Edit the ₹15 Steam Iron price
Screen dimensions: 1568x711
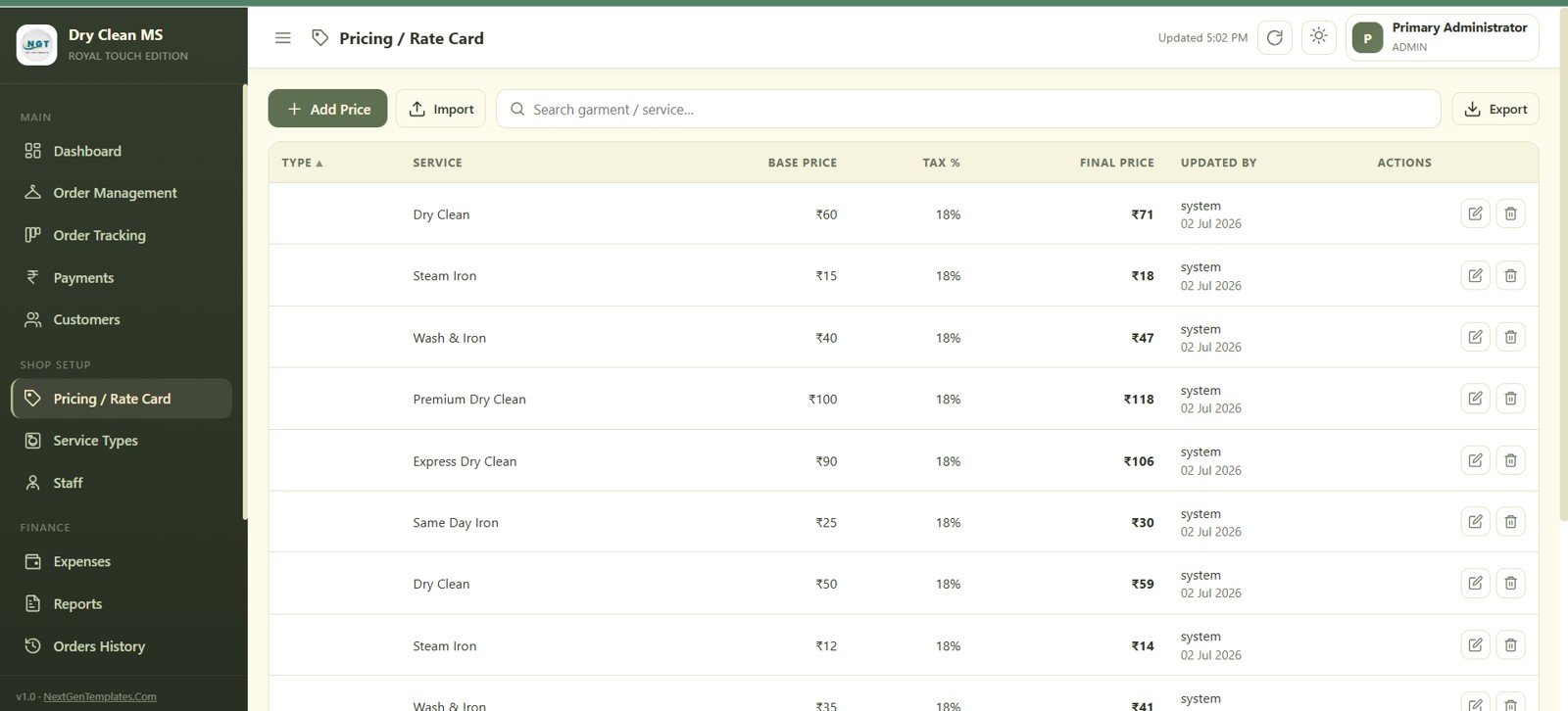coord(1475,275)
